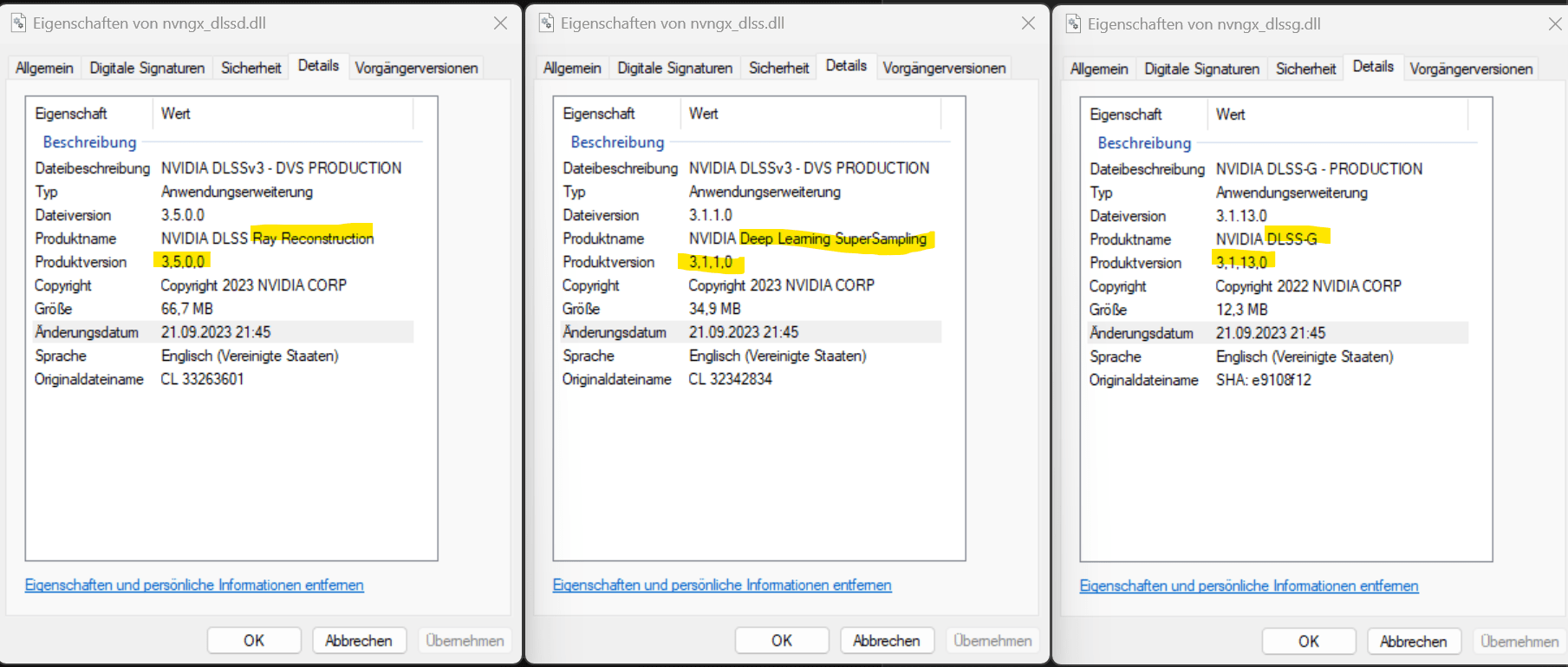1568x667 pixels.
Task: Open Digitale Signaturen tab in nvngx_dlss.dll window
Action: 675,68
